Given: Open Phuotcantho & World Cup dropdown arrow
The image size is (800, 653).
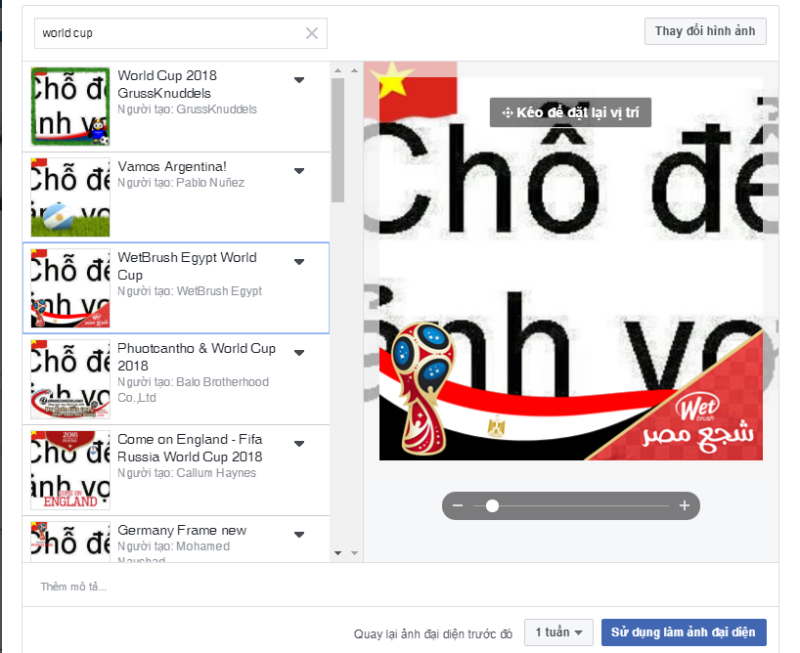Looking at the screenshot, I should point(299,353).
